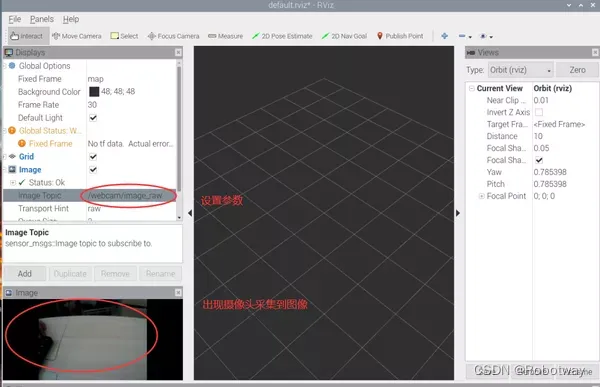This screenshot has height=387, width=600.
Task: Select the Pitch value 0.785398
Action: click(550, 184)
